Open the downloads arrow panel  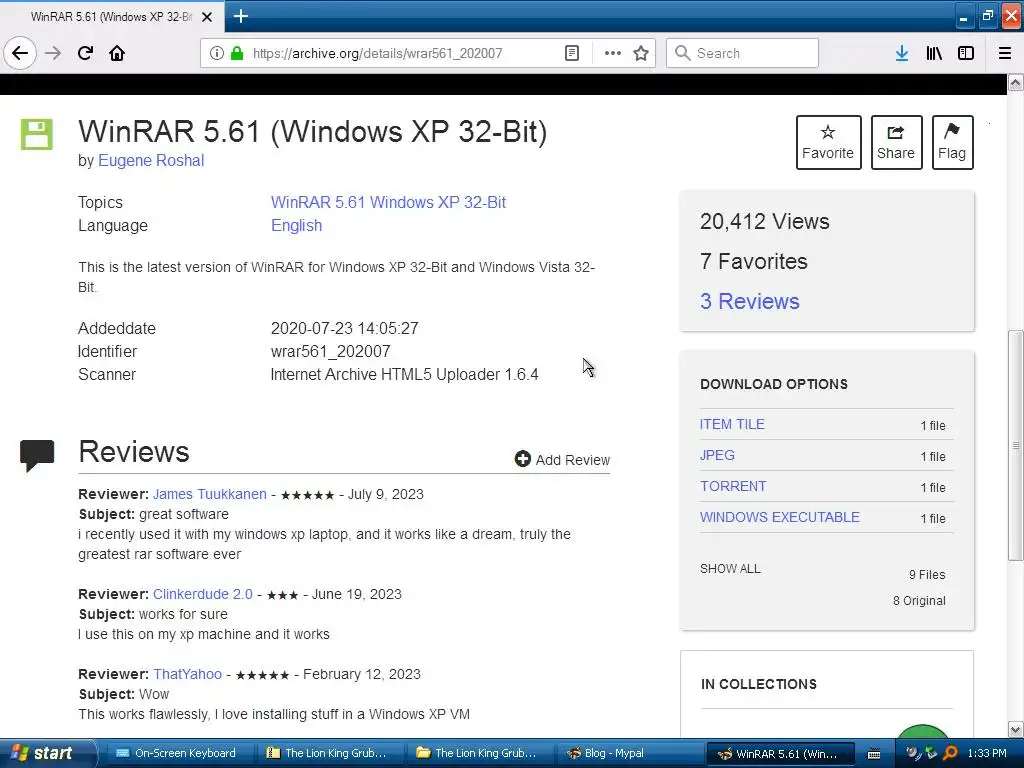point(902,53)
